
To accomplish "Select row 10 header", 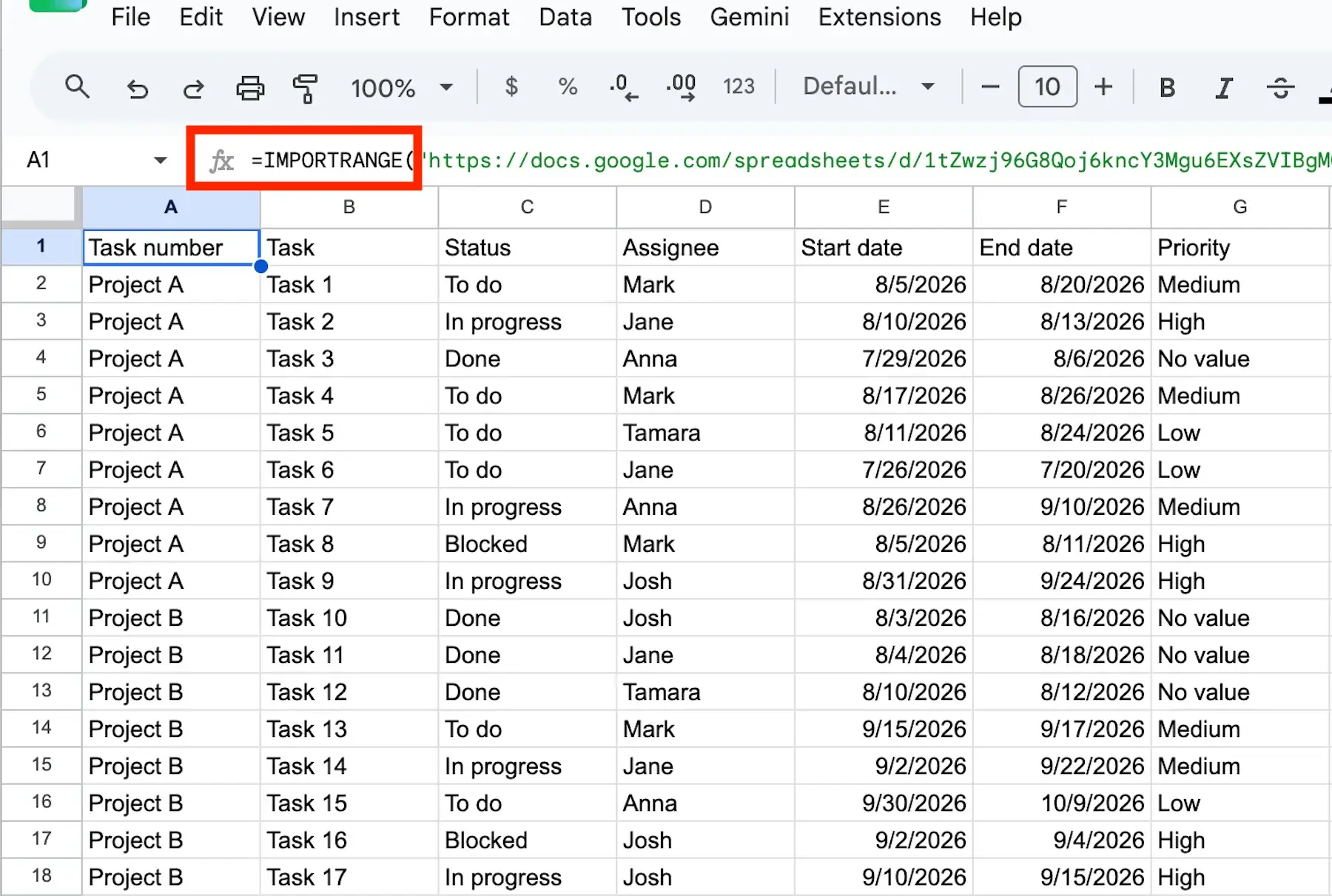I will (x=41, y=580).
